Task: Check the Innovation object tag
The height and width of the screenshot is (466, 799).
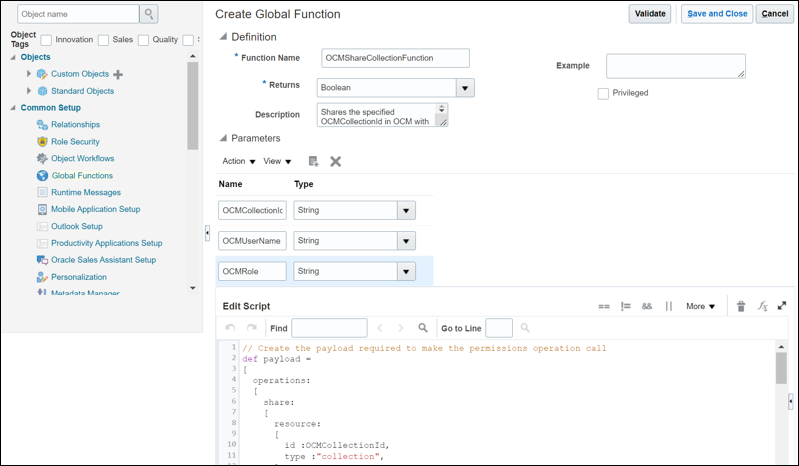Action: point(47,40)
